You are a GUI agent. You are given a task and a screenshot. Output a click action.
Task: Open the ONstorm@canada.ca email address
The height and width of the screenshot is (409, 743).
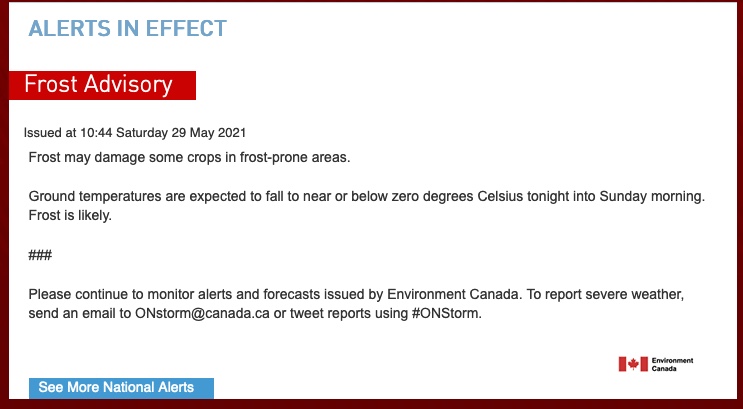(202, 314)
